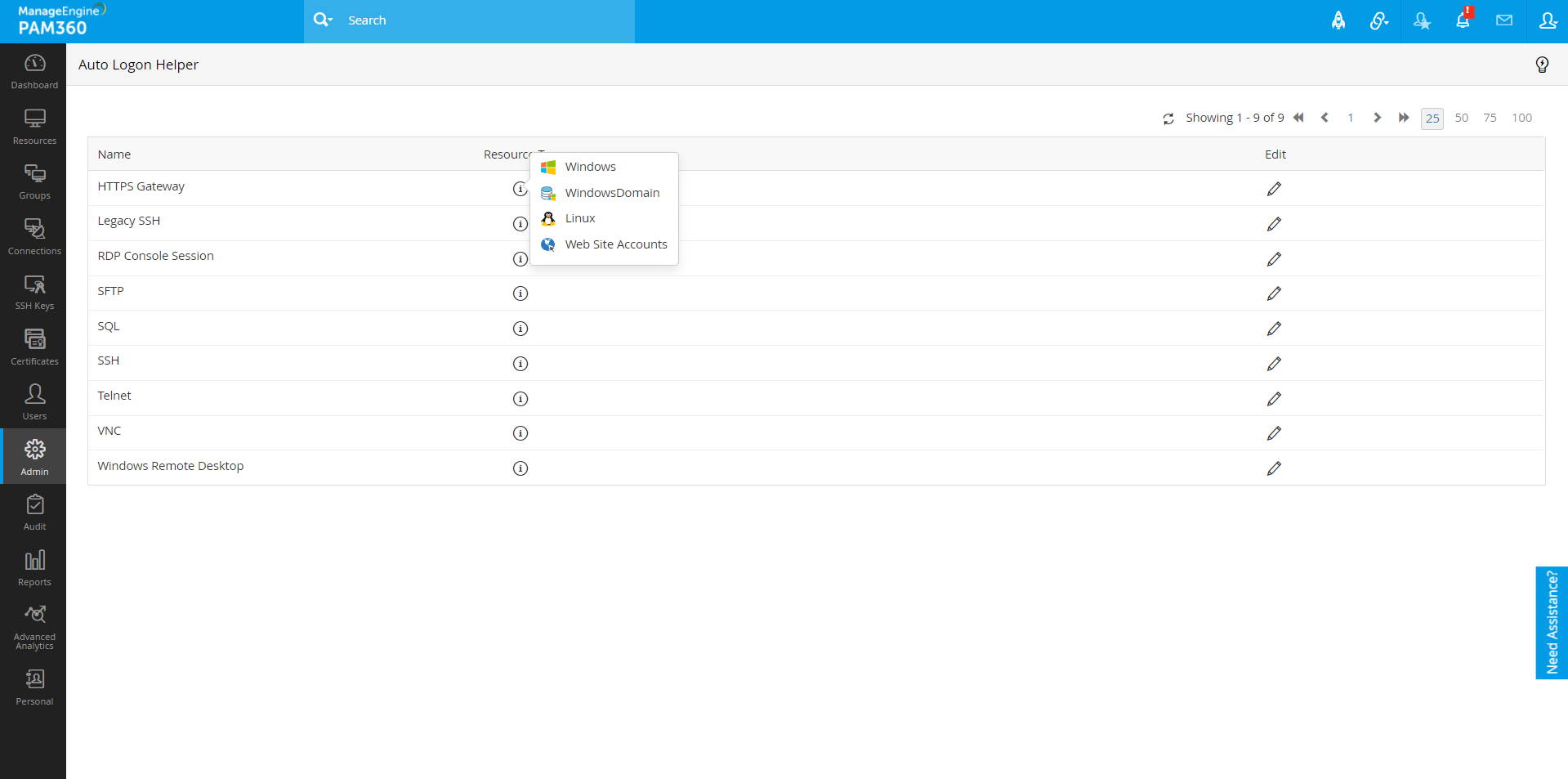Viewport: 1568px width, 779px height.
Task: Click the Legacy SSH name
Action: (129, 221)
